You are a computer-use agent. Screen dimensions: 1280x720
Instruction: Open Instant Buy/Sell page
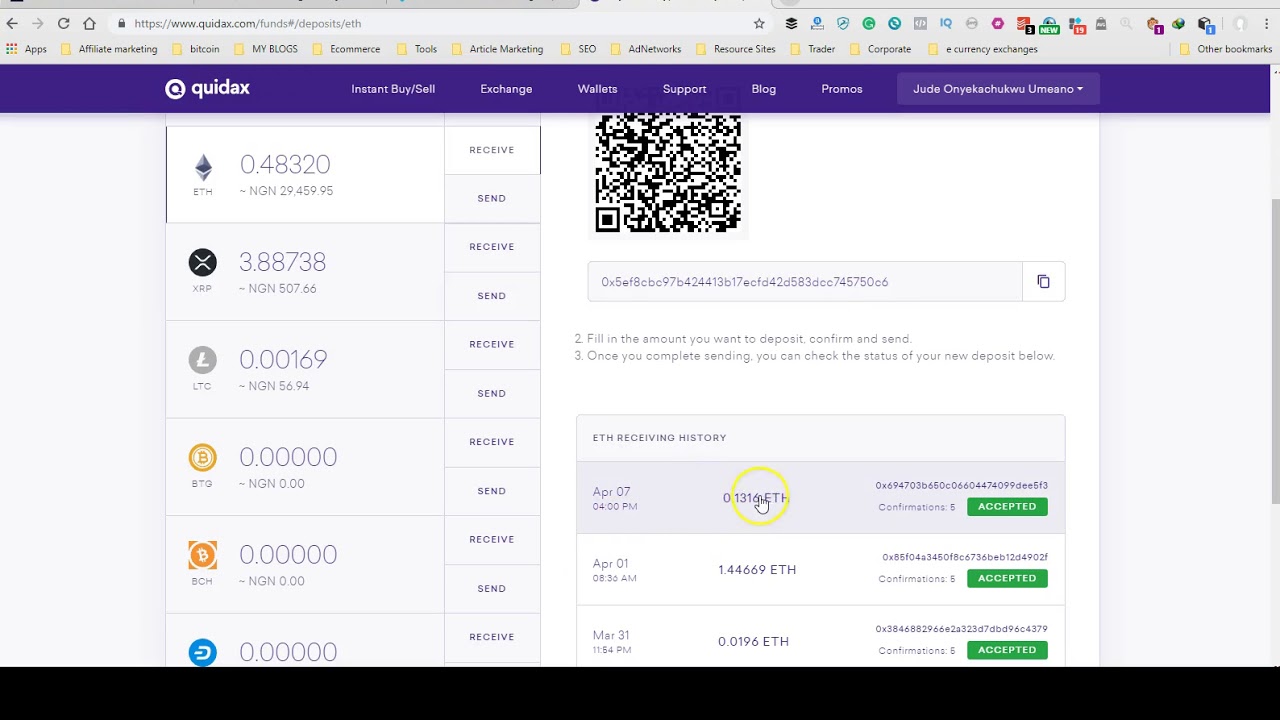pos(393,89)
